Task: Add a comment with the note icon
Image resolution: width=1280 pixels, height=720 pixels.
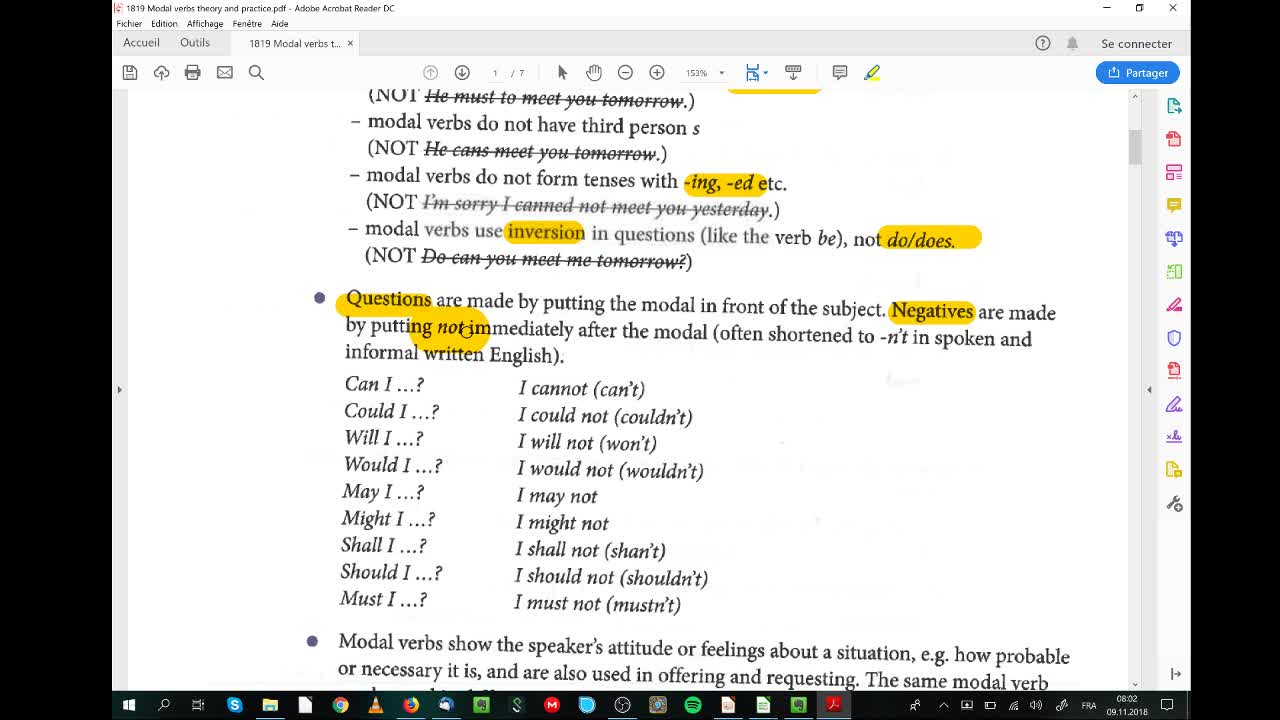Action: coord(840,72)
